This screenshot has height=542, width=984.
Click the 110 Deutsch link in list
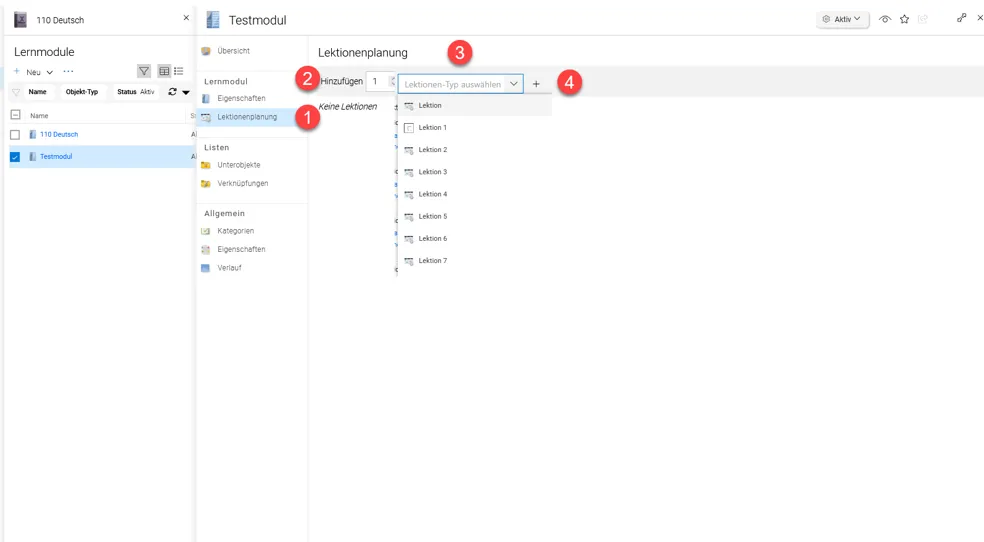(59, 134)
